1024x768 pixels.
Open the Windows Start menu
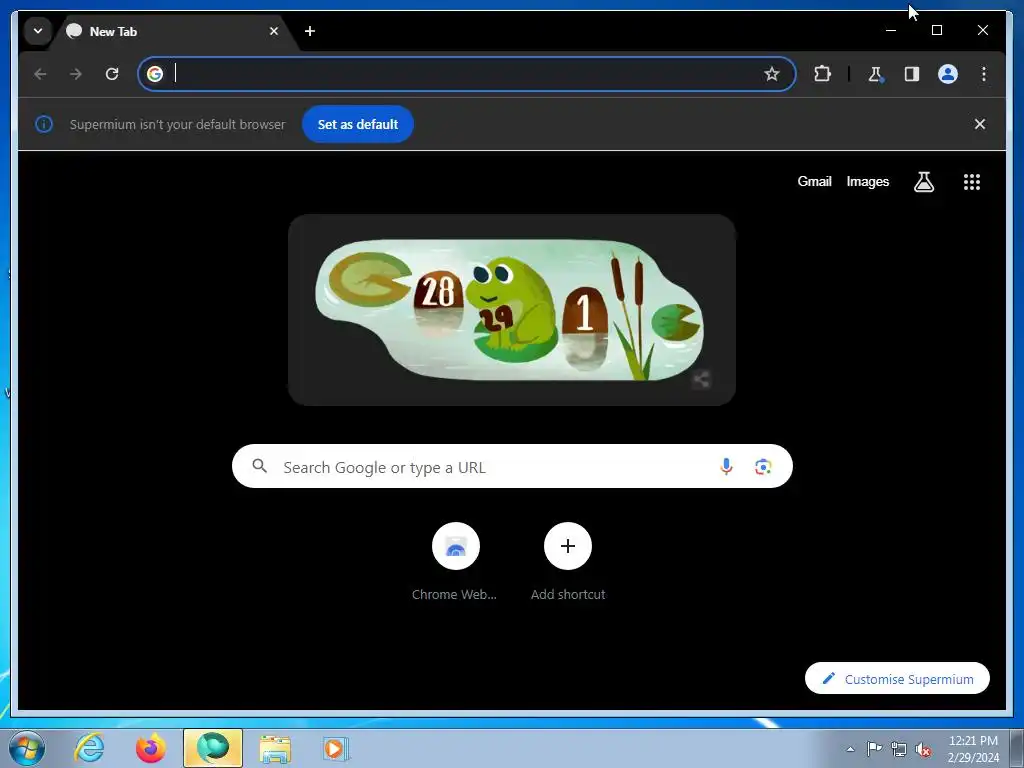tap(26, 748)
